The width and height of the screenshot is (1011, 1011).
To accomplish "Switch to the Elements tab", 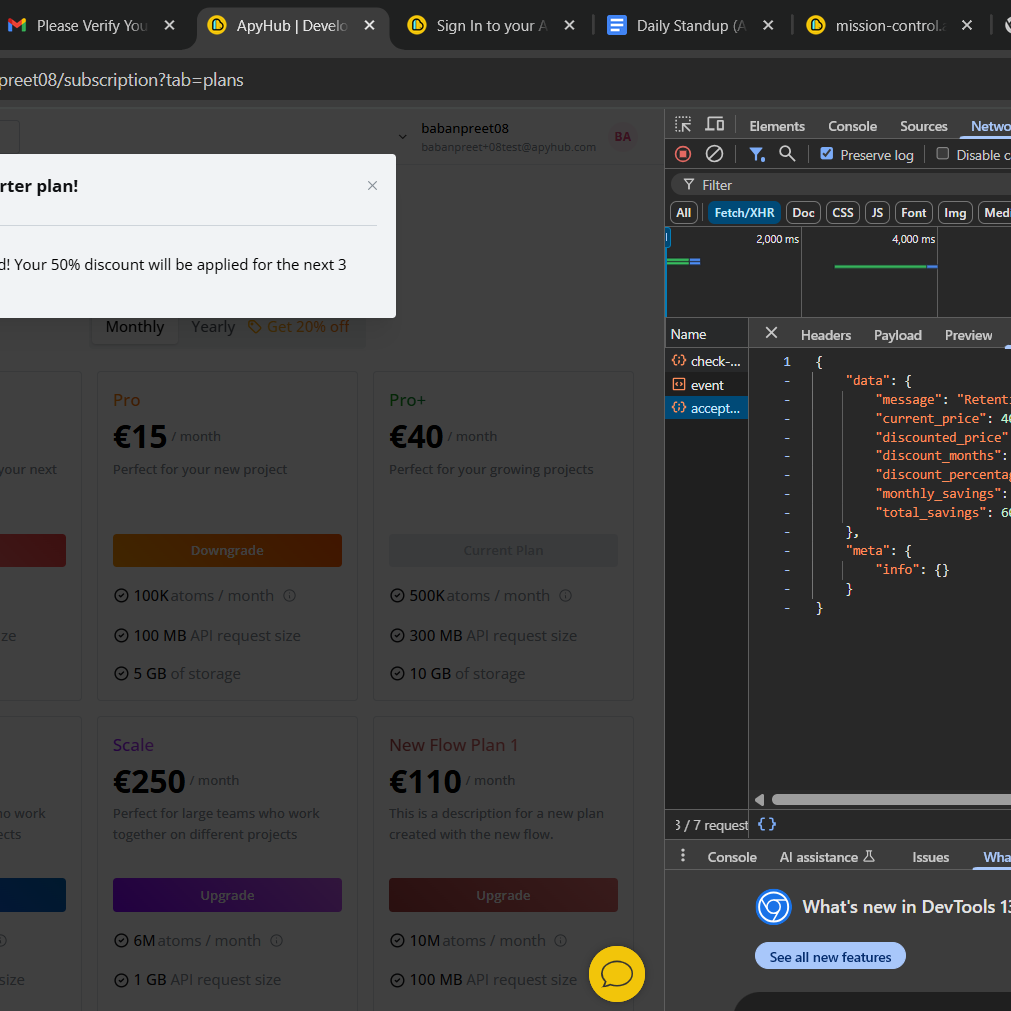I will click(776, 126).
